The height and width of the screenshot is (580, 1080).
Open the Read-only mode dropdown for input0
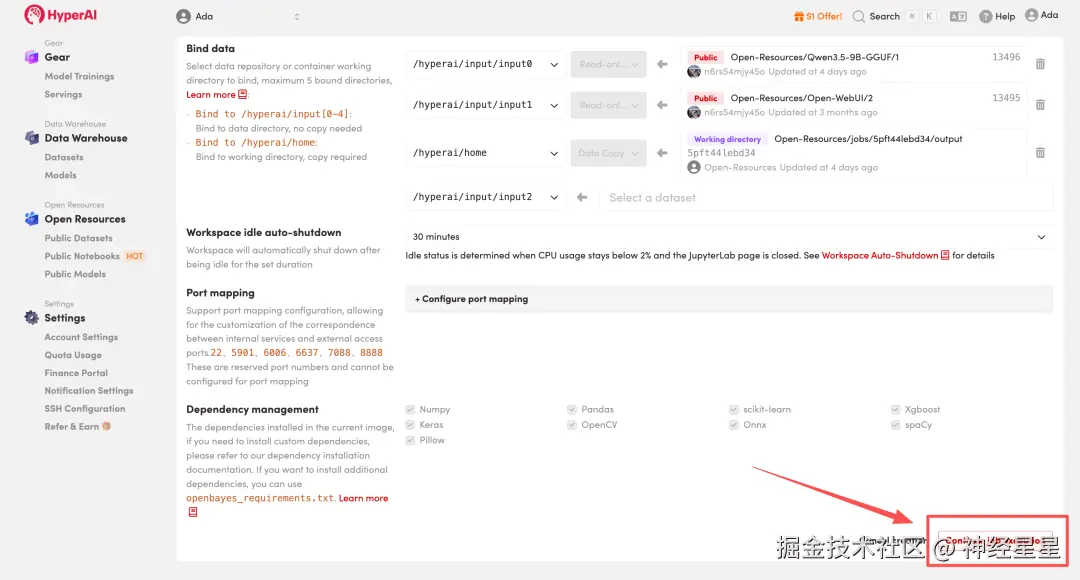tap(608, 64)
